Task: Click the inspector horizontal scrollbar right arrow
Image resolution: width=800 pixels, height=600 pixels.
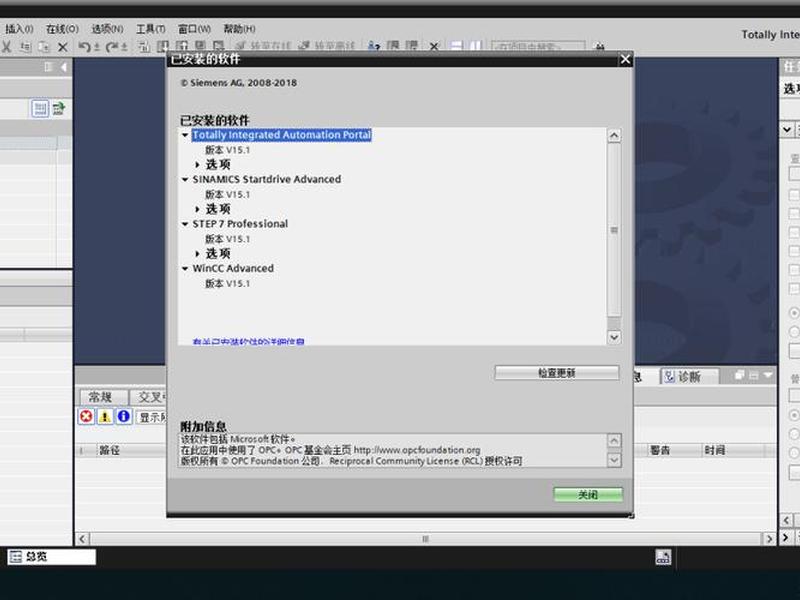Action: point(769,539)
